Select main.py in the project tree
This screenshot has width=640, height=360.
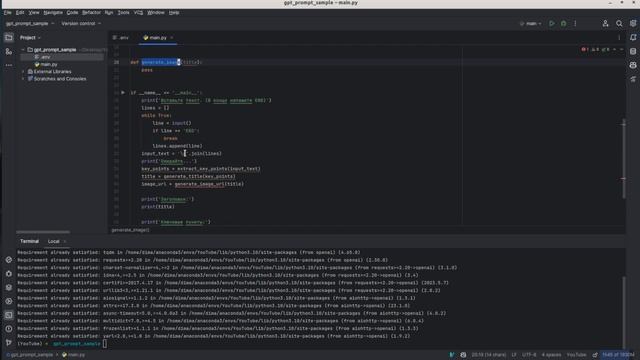click(46, 64)
